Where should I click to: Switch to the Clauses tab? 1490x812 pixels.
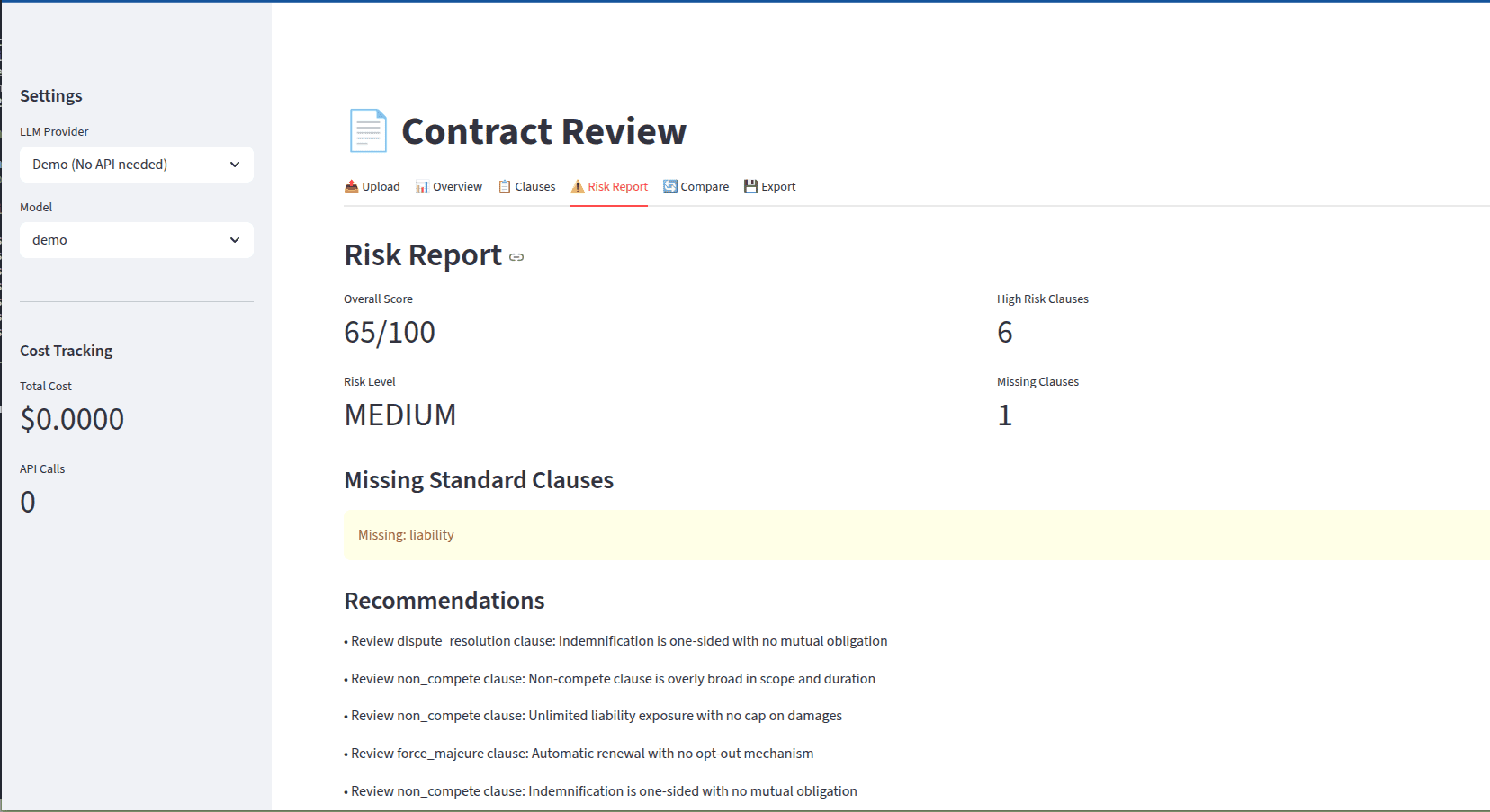pyautogui.click(x=534, y=186)
